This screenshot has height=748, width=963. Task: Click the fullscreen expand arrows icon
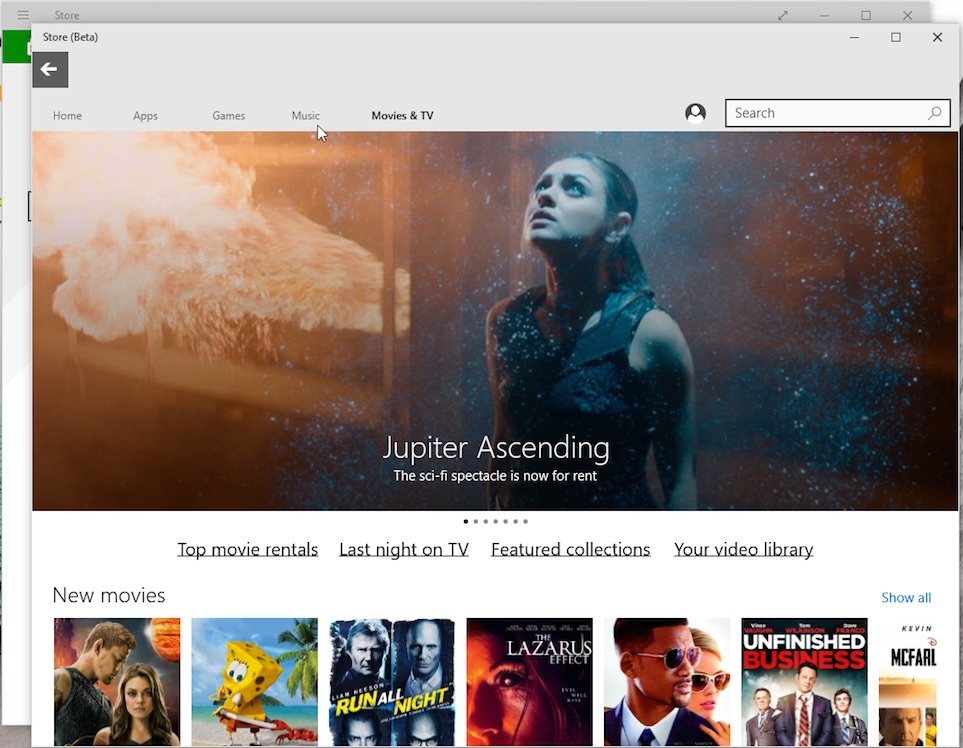click(x=783, y=15)
